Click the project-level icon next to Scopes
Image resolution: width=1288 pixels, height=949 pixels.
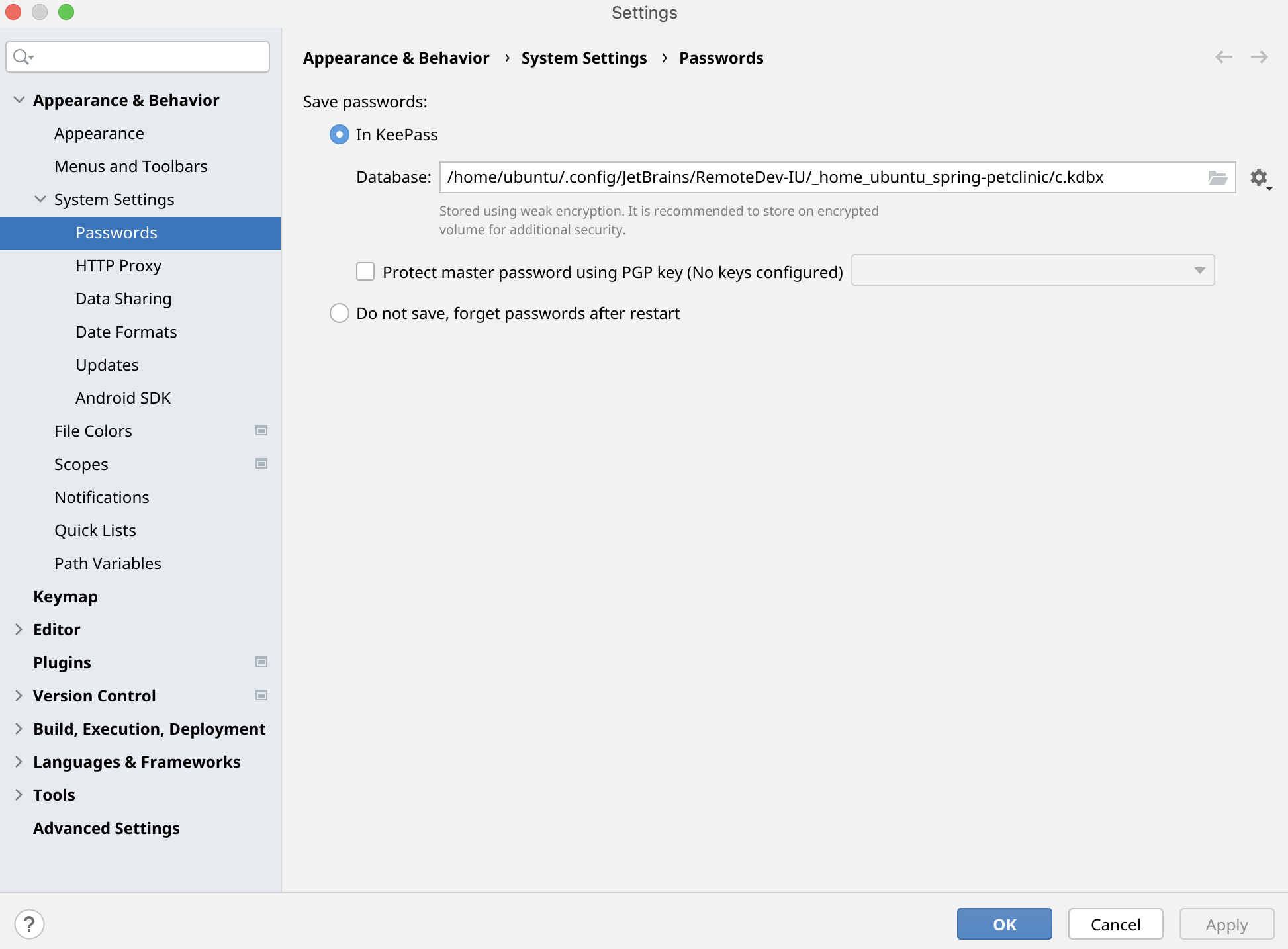tap(261, 463)
